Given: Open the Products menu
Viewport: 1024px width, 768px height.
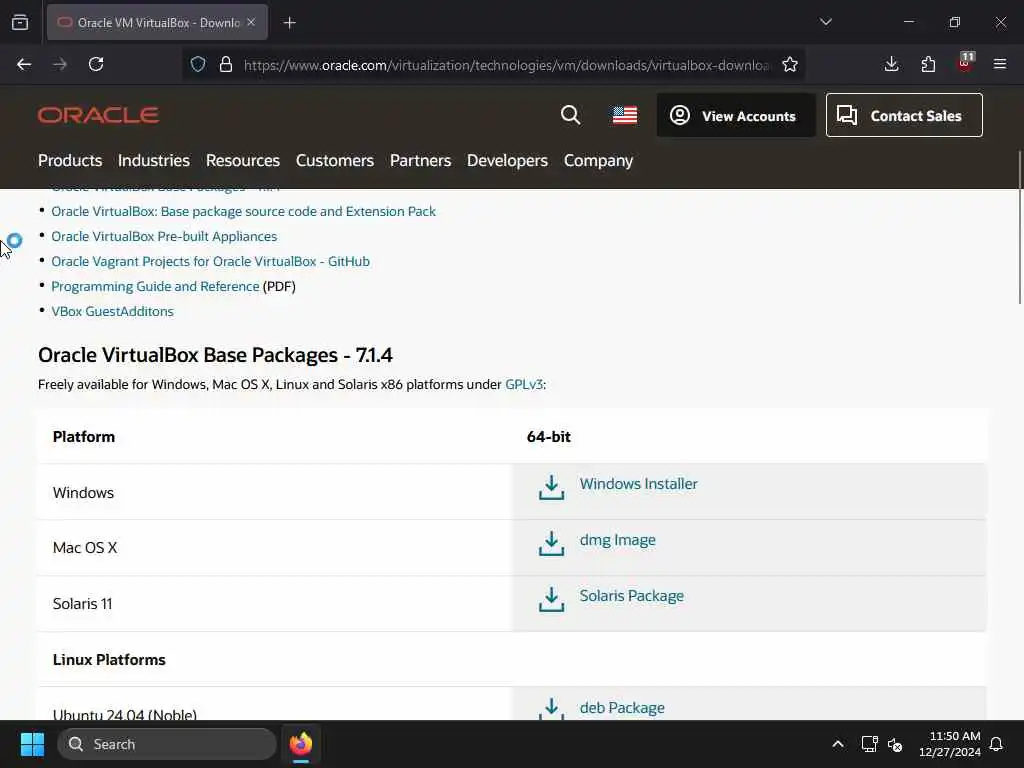Looking at the screenshot, I should pos(70,161).
